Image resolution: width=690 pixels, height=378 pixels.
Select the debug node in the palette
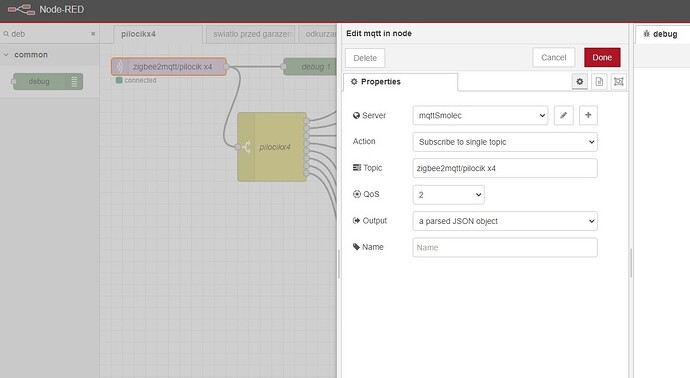[48, 81]
